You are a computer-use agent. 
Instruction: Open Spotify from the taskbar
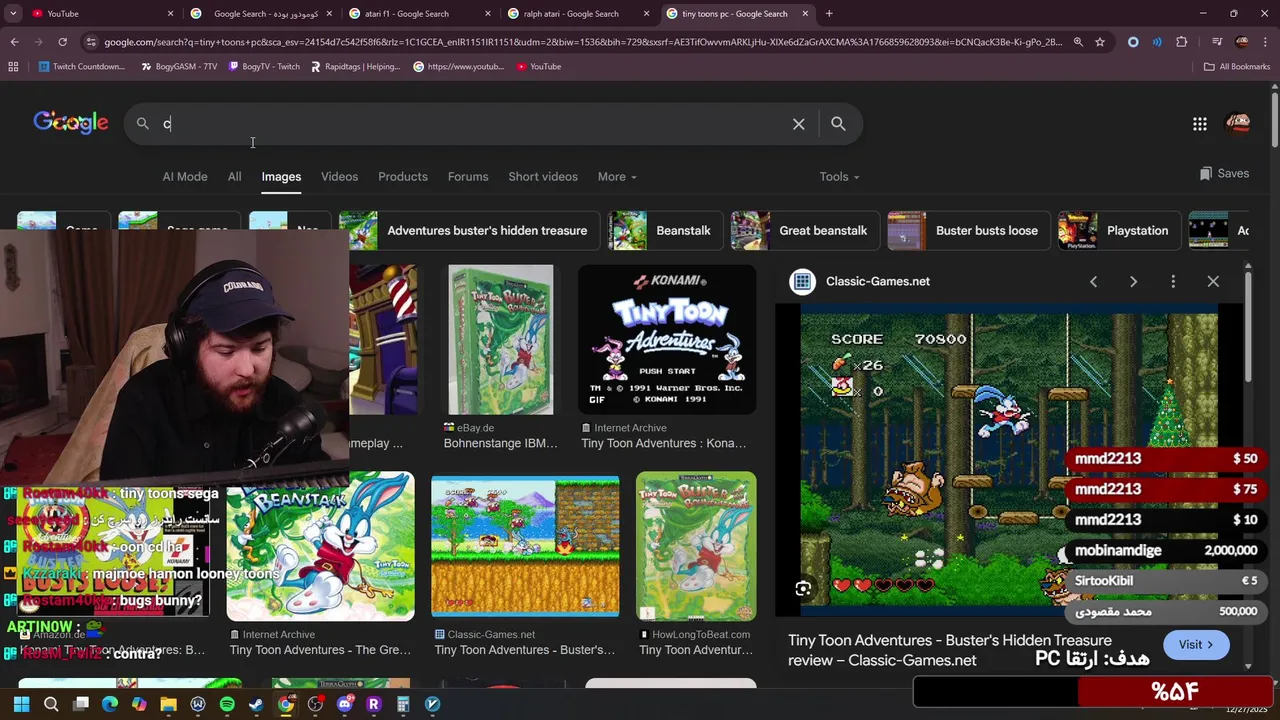pos(227,704)
